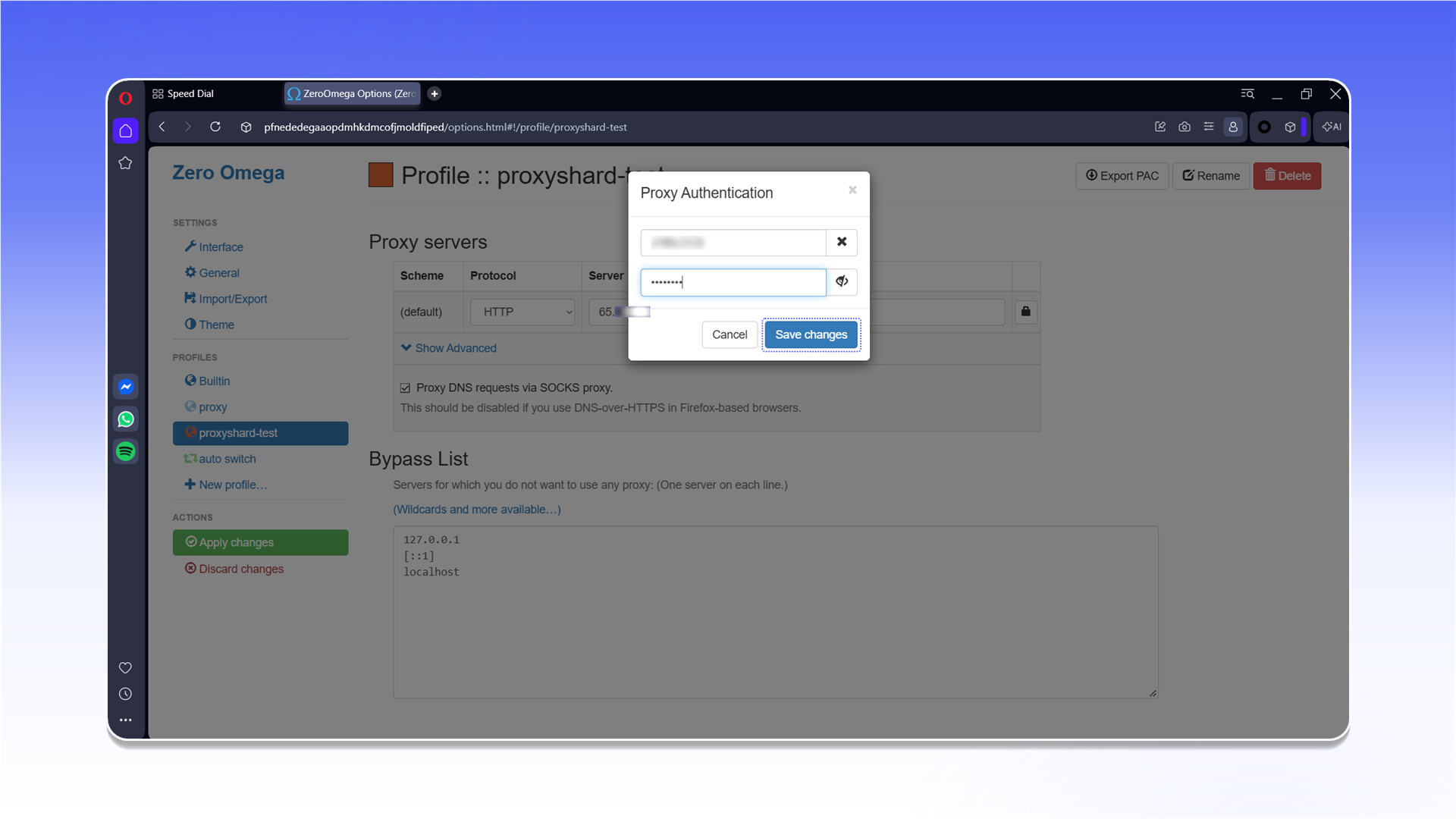This screenshot has width=1456, height=819.
Task: Open the HTTP protocol dropdown
Action: pos(522,312)
